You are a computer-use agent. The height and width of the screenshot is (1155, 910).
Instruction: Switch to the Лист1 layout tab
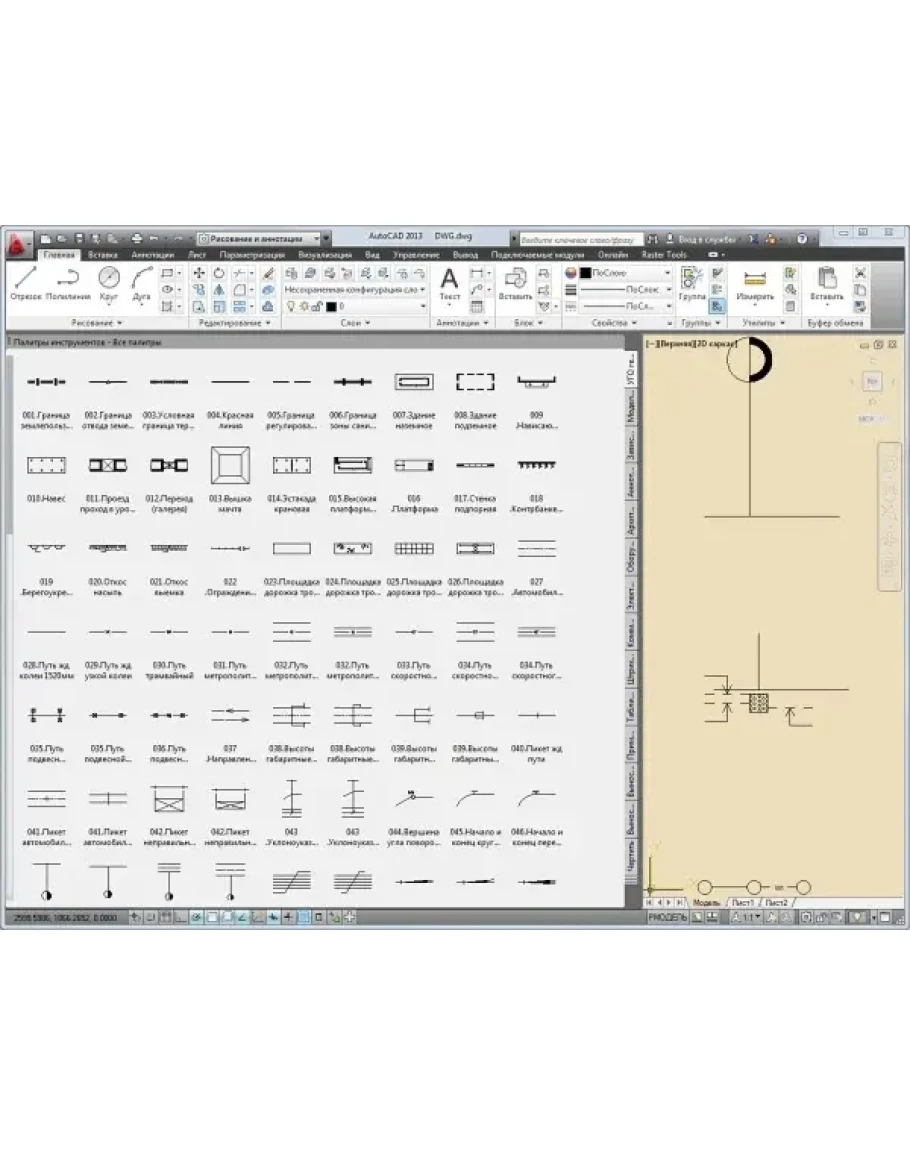click(742, 902)
